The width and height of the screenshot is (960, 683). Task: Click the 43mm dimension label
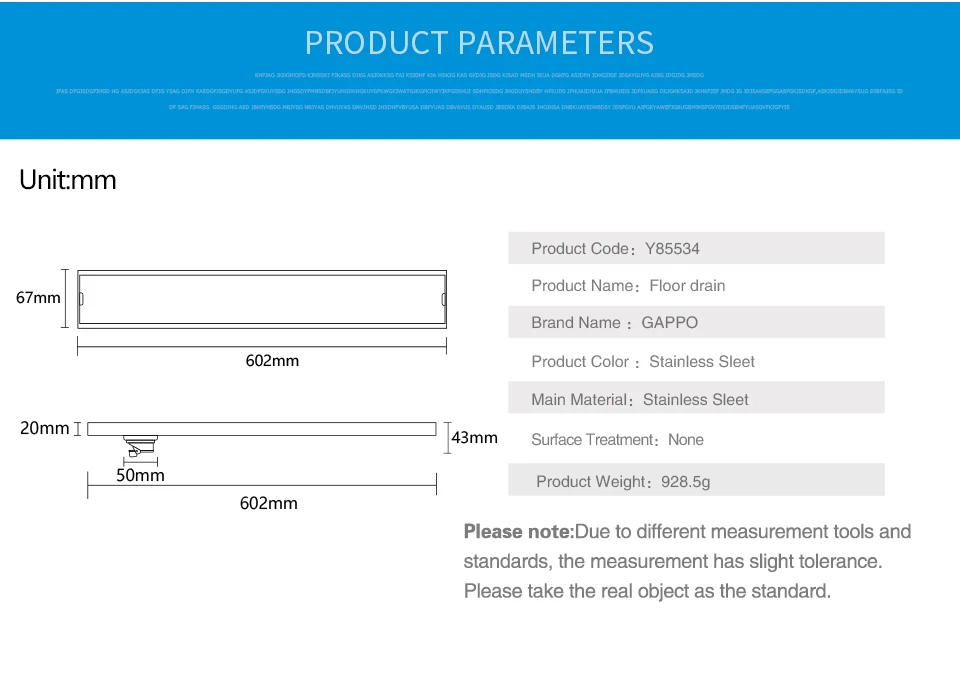tap(475, 437)
